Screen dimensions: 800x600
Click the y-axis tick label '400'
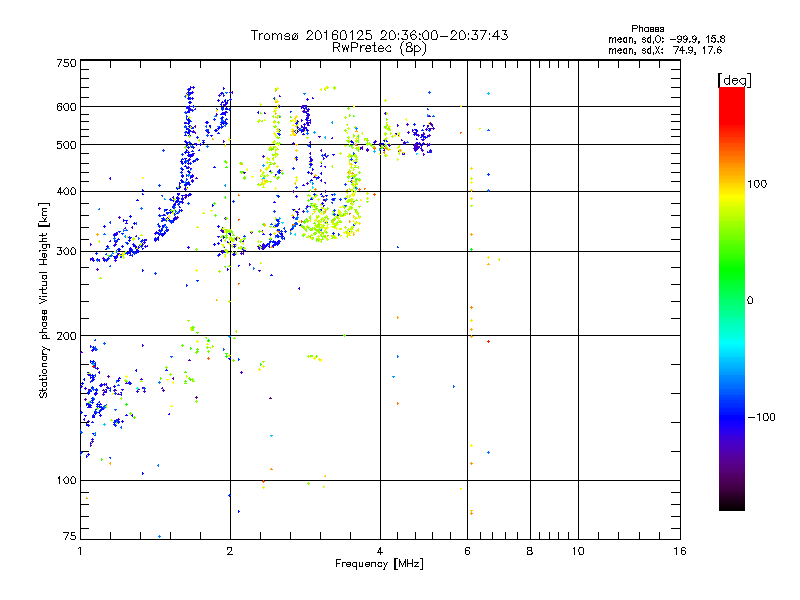pyautogui.click(x=66, y=191)
